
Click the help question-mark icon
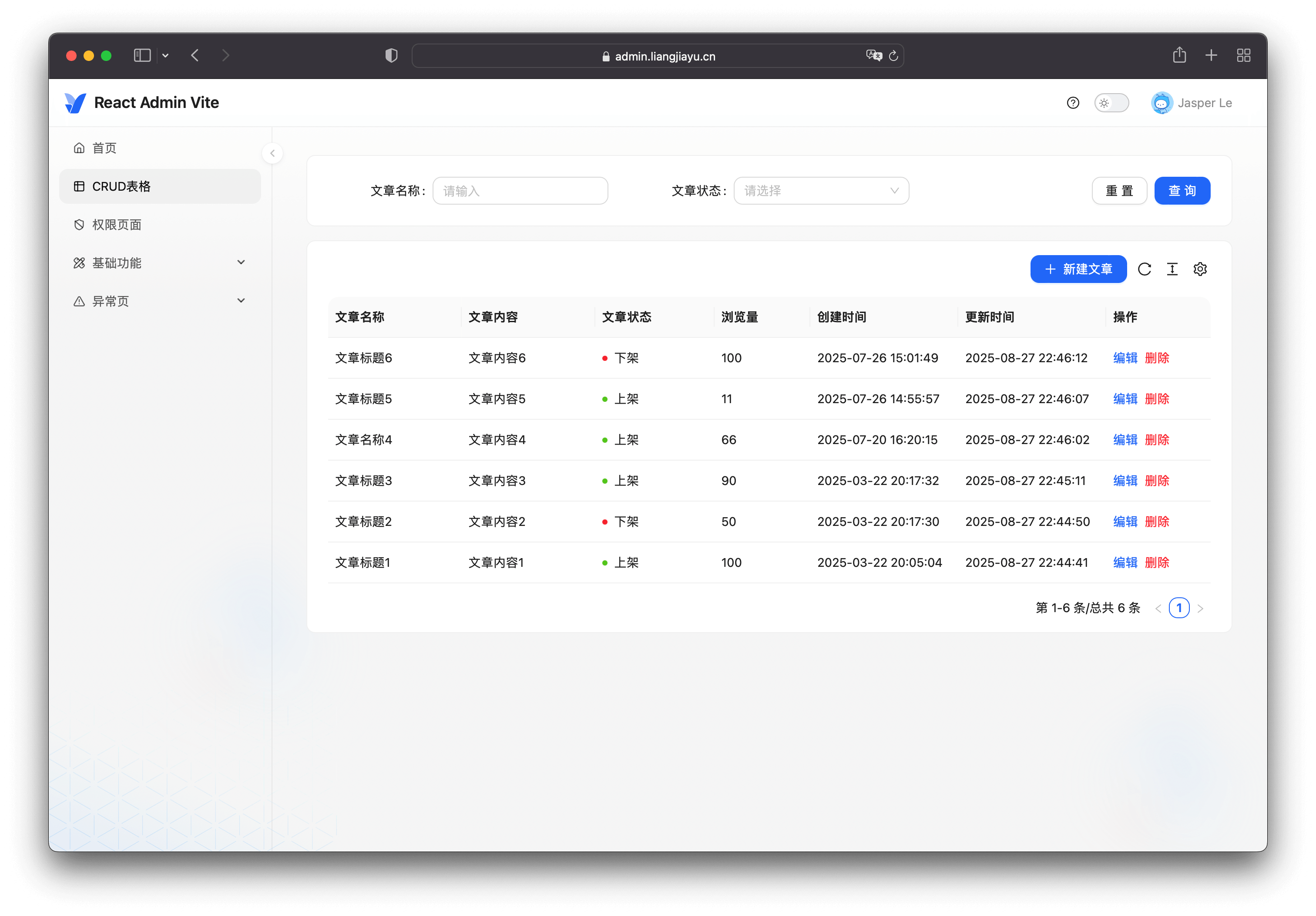1073,103
